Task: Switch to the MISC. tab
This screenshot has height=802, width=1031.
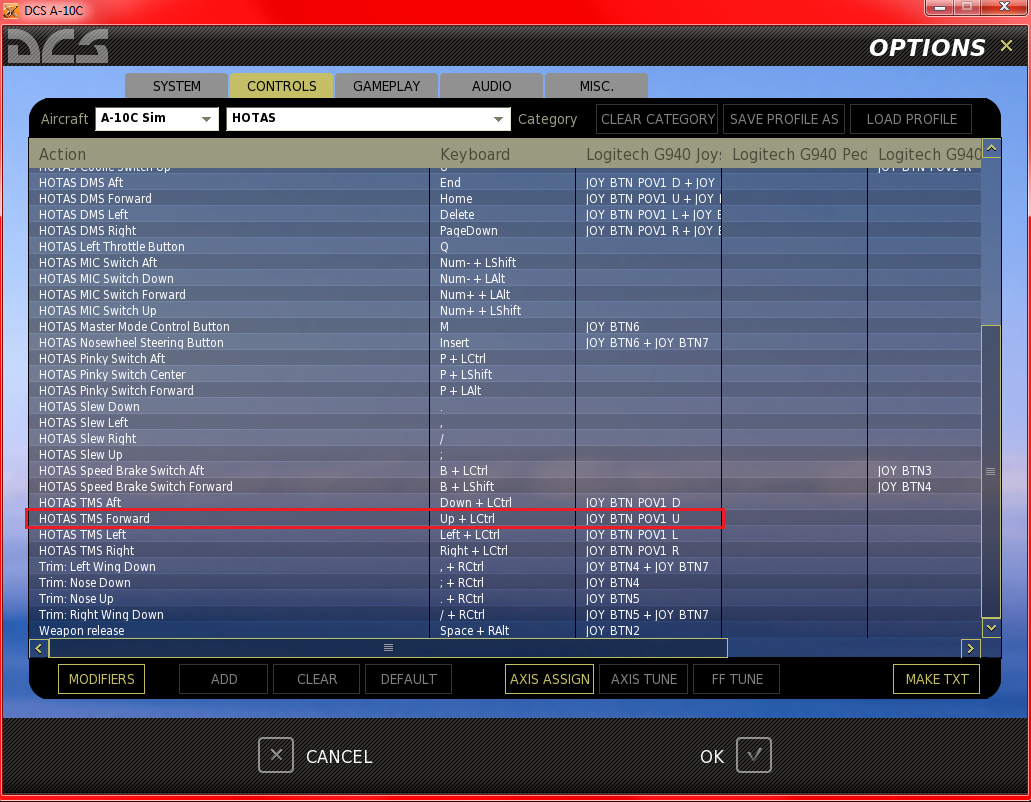Action: click(x=596, y=86)
